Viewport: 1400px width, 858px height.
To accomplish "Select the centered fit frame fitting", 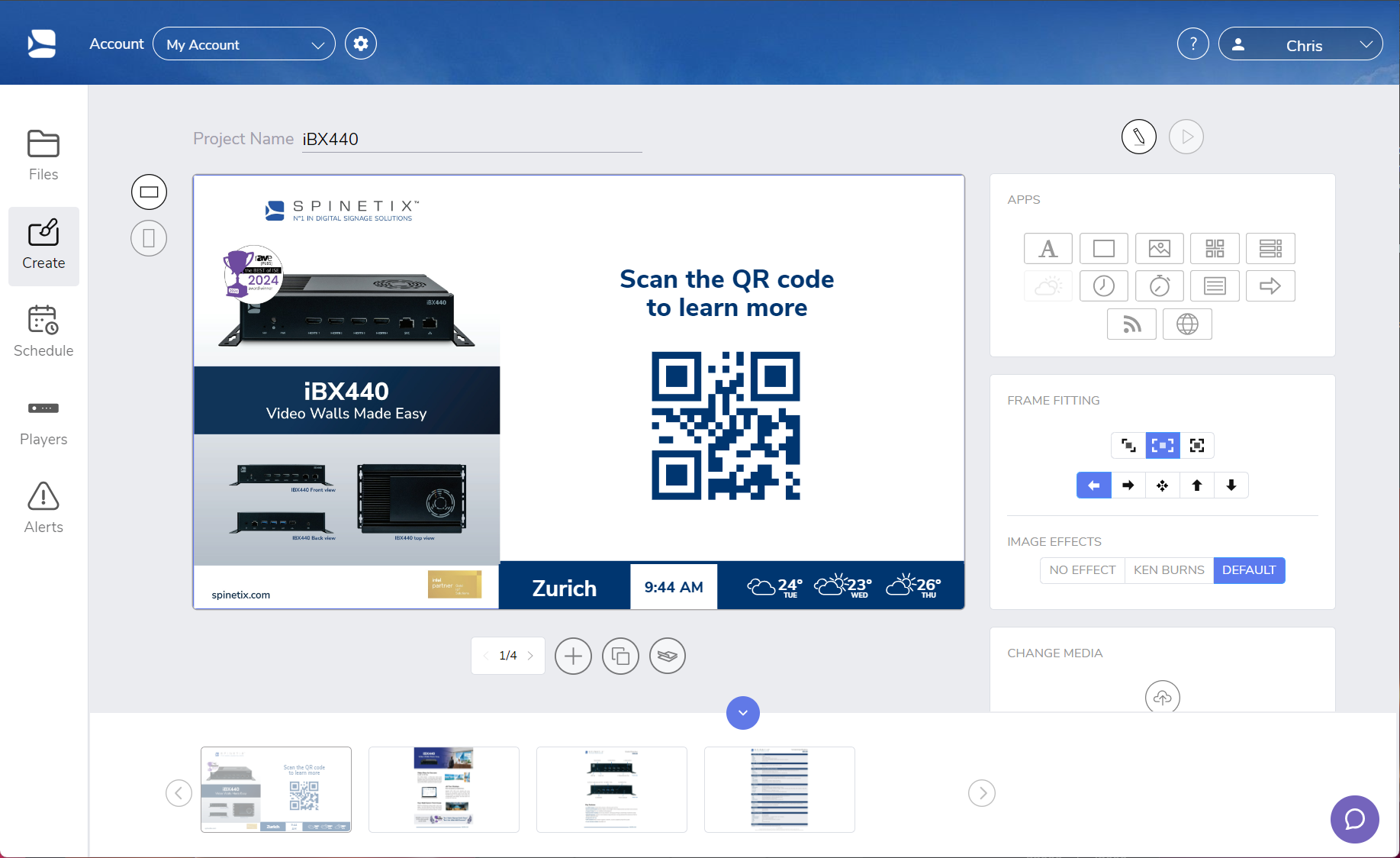I will 1163,445.
